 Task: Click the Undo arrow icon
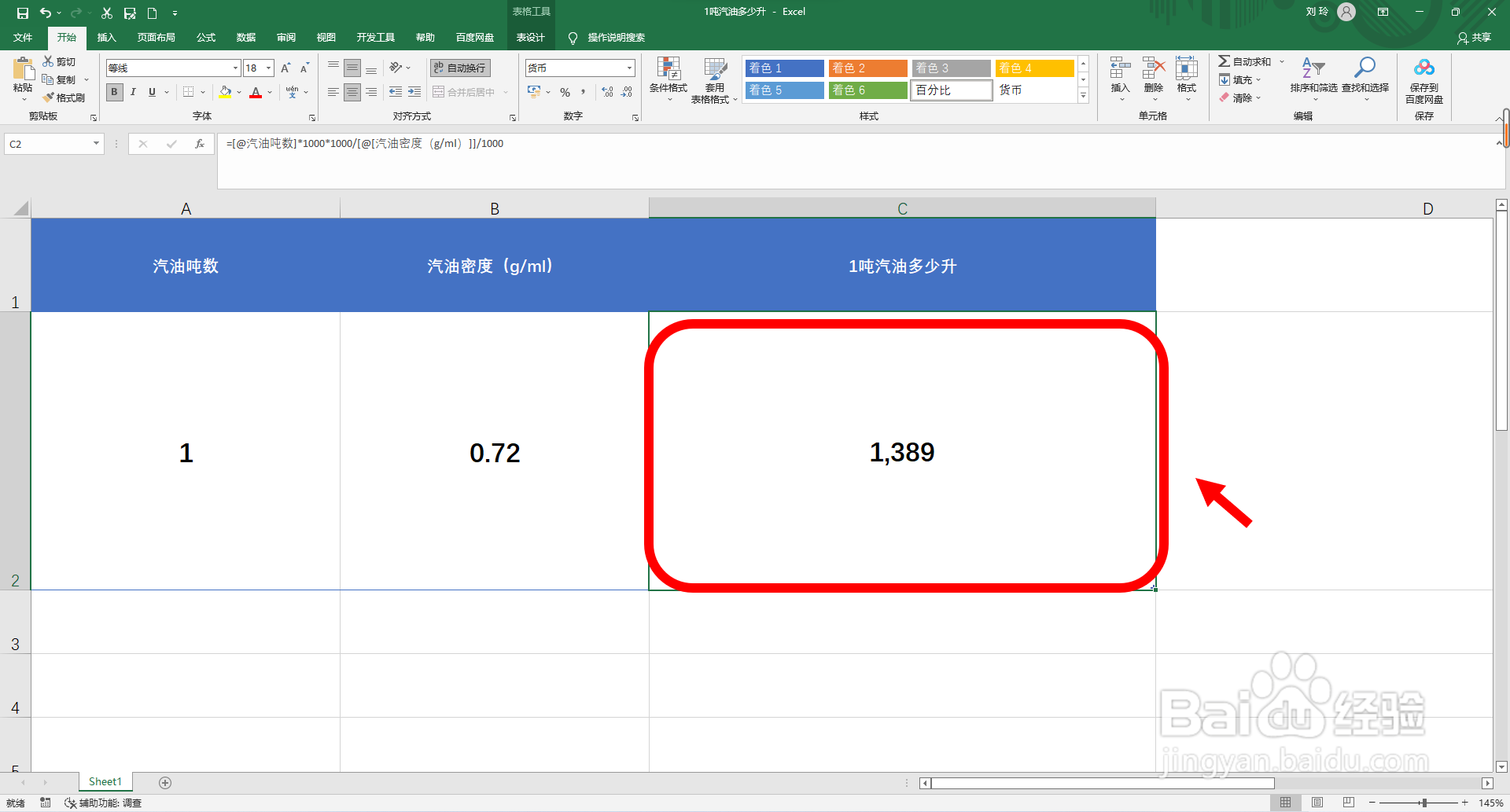coord(46,13)
